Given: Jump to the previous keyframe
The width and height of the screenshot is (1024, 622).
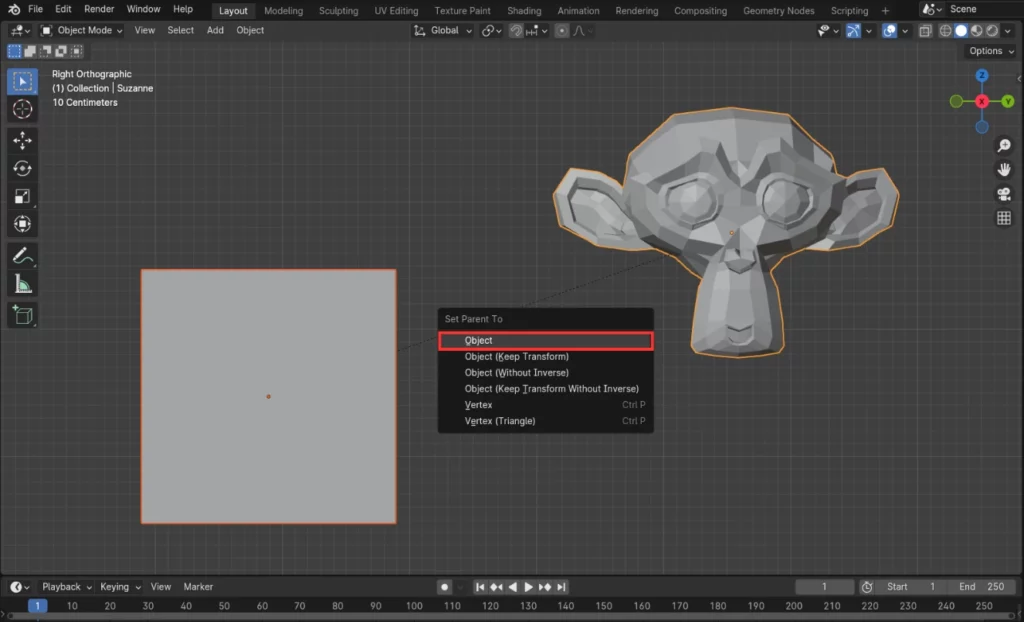Looking at the screenshot, I should click(496, 587).
